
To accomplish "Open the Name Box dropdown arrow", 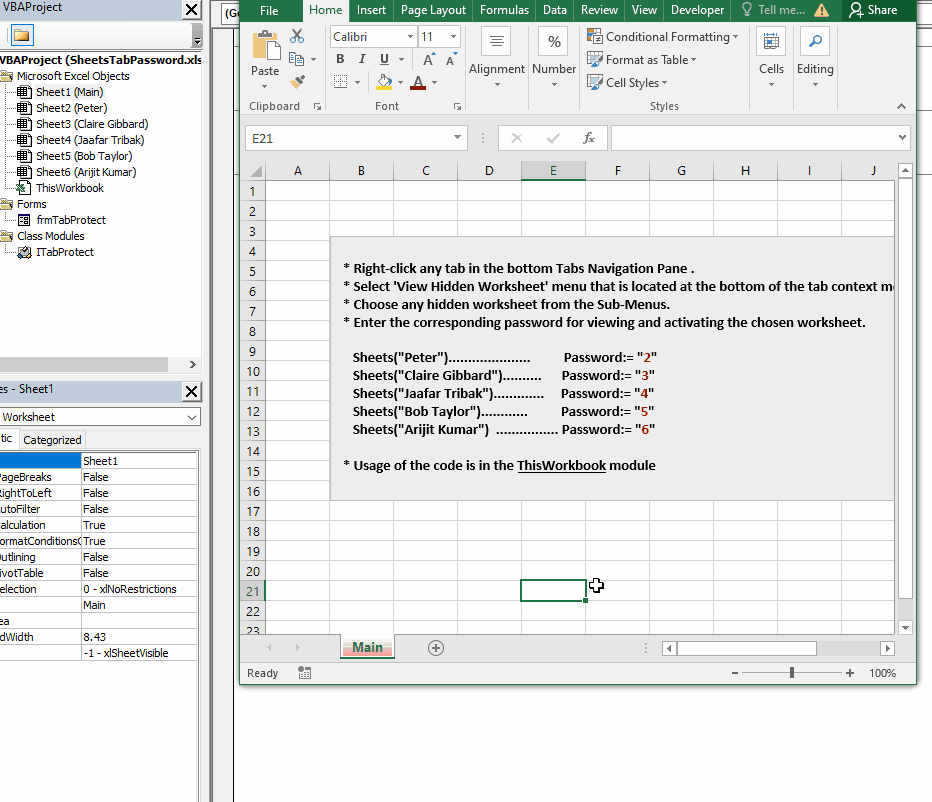I will click(x=458, y=138).
